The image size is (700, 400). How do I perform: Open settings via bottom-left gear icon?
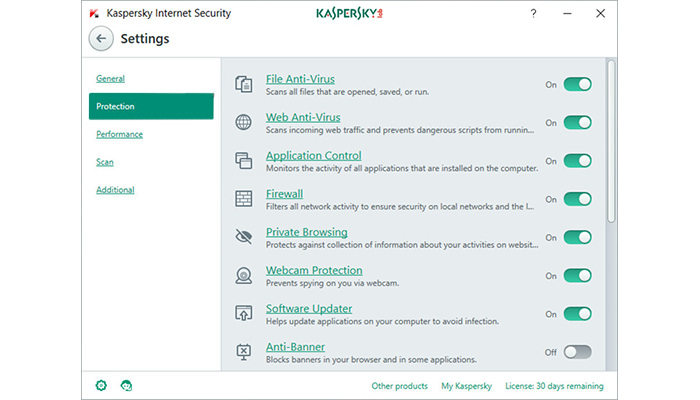point(101,385)
